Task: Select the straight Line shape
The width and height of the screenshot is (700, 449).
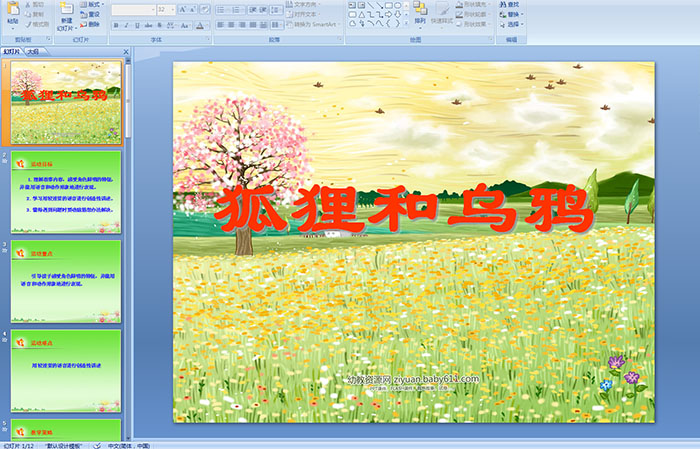Action: coord(371,5)
